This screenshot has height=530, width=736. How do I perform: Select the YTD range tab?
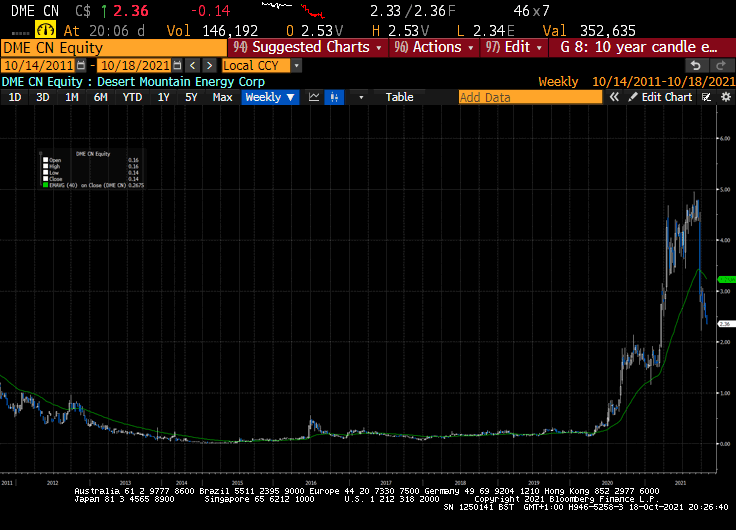[x=132, y=97]
